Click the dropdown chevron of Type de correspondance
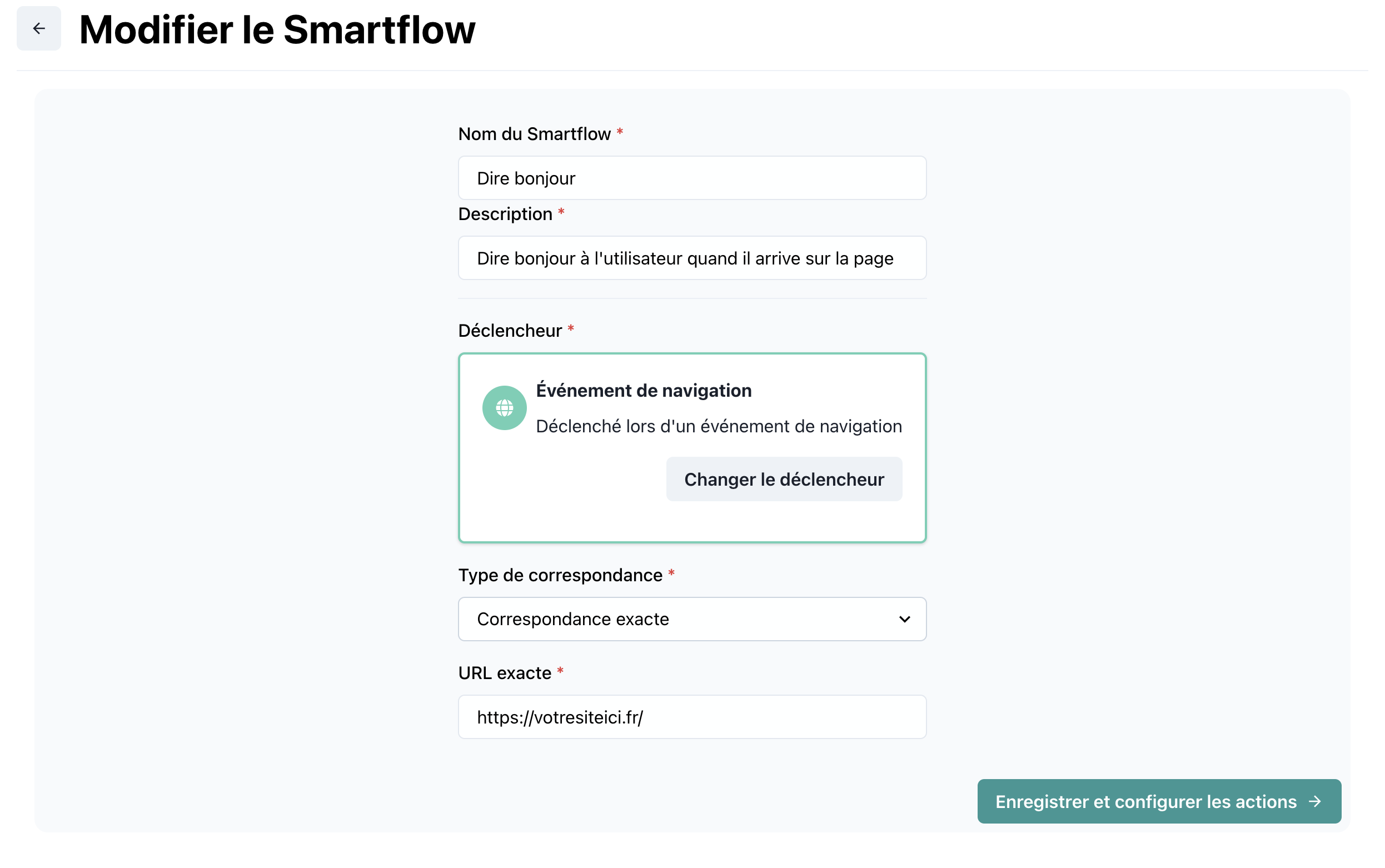Image resolution: width=1385 pixels, height=868 pixels. pyautogui.click(x=904, y=619)
